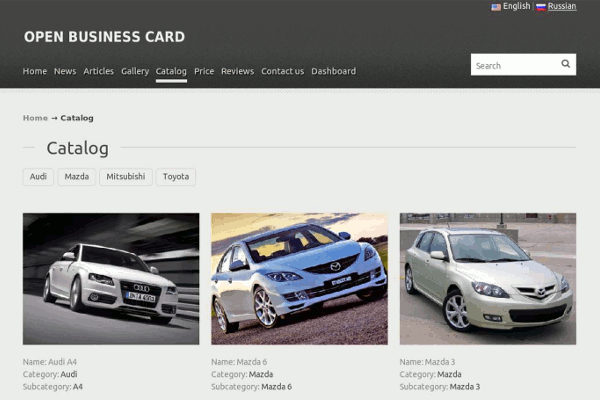Click the Russian flag icon
Screen dimensions: 600x400
click(x=541, y=7)
